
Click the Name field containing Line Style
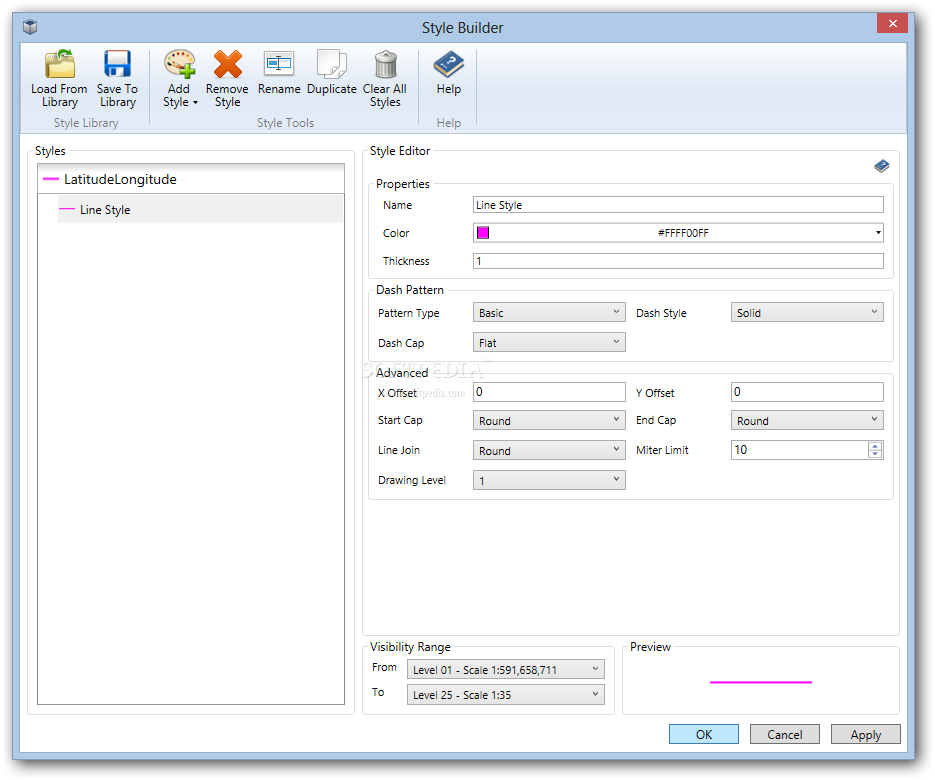pos(678,205)
